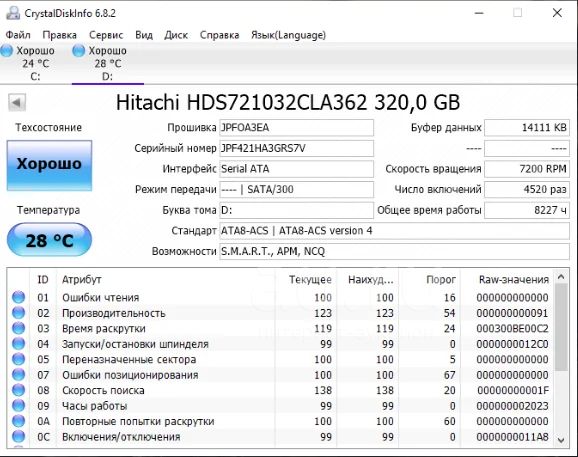Click the Серийный номер field

296,149
